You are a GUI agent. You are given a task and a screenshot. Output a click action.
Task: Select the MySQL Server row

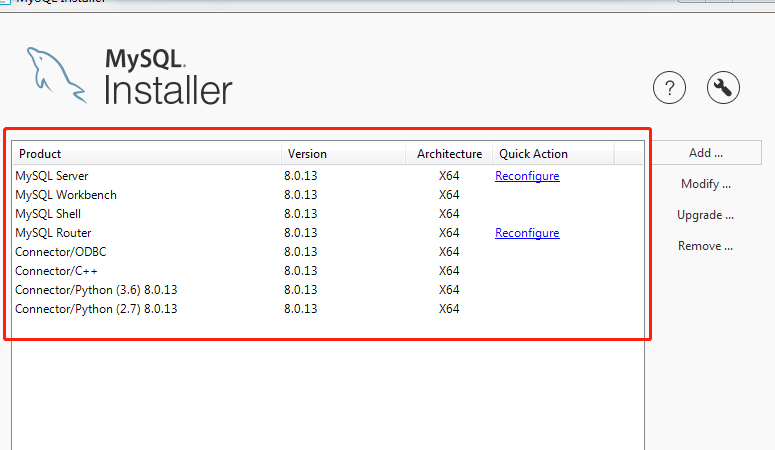(328, 176)
